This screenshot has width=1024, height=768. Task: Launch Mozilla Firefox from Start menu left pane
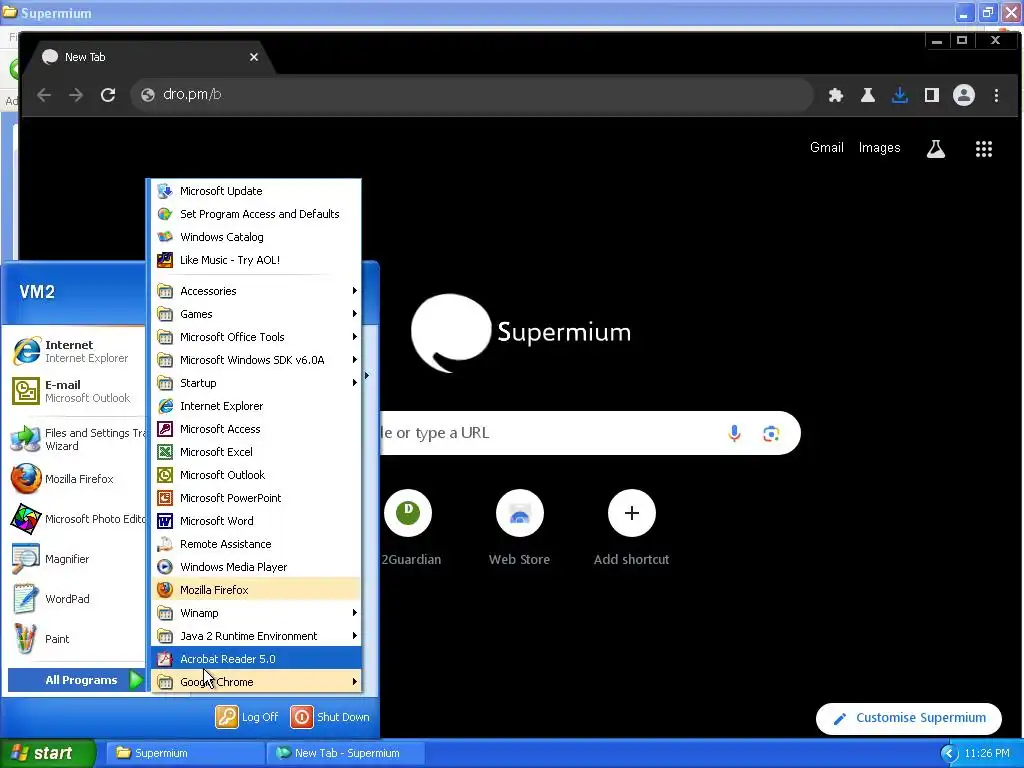click(76, 479)
